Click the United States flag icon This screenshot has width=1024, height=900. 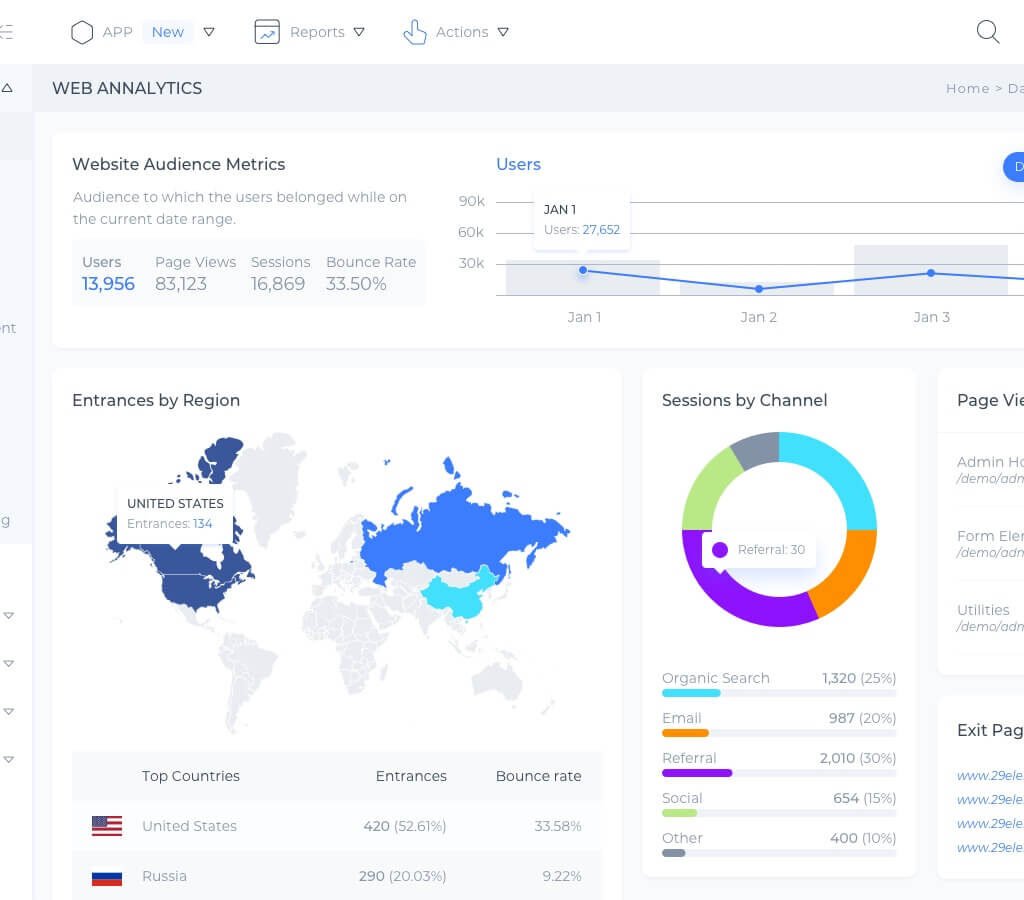(x=107, y=826)
